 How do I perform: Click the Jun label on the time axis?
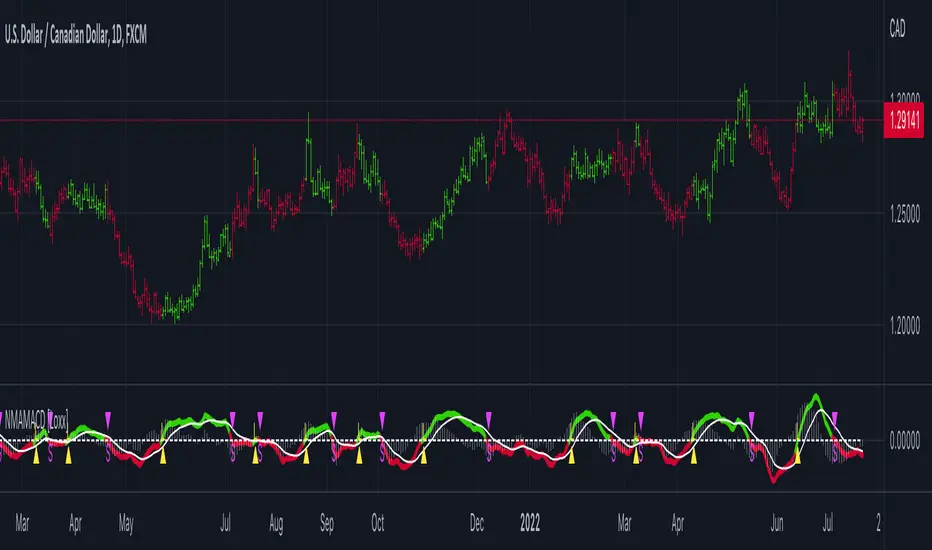(777, 523)
